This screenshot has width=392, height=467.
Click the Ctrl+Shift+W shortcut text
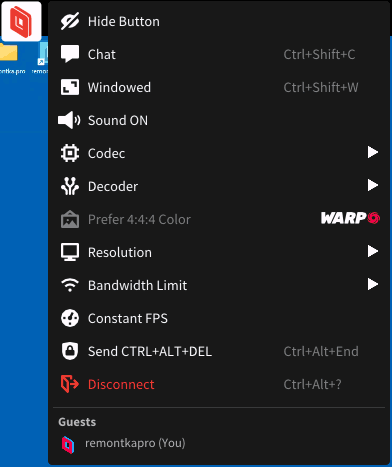pos(321,87)
